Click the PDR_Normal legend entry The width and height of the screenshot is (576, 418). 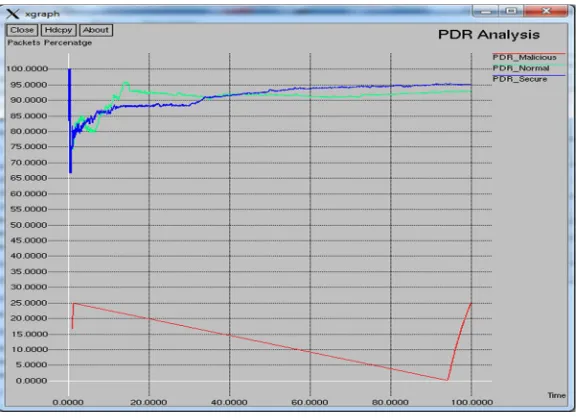point(521,68)
